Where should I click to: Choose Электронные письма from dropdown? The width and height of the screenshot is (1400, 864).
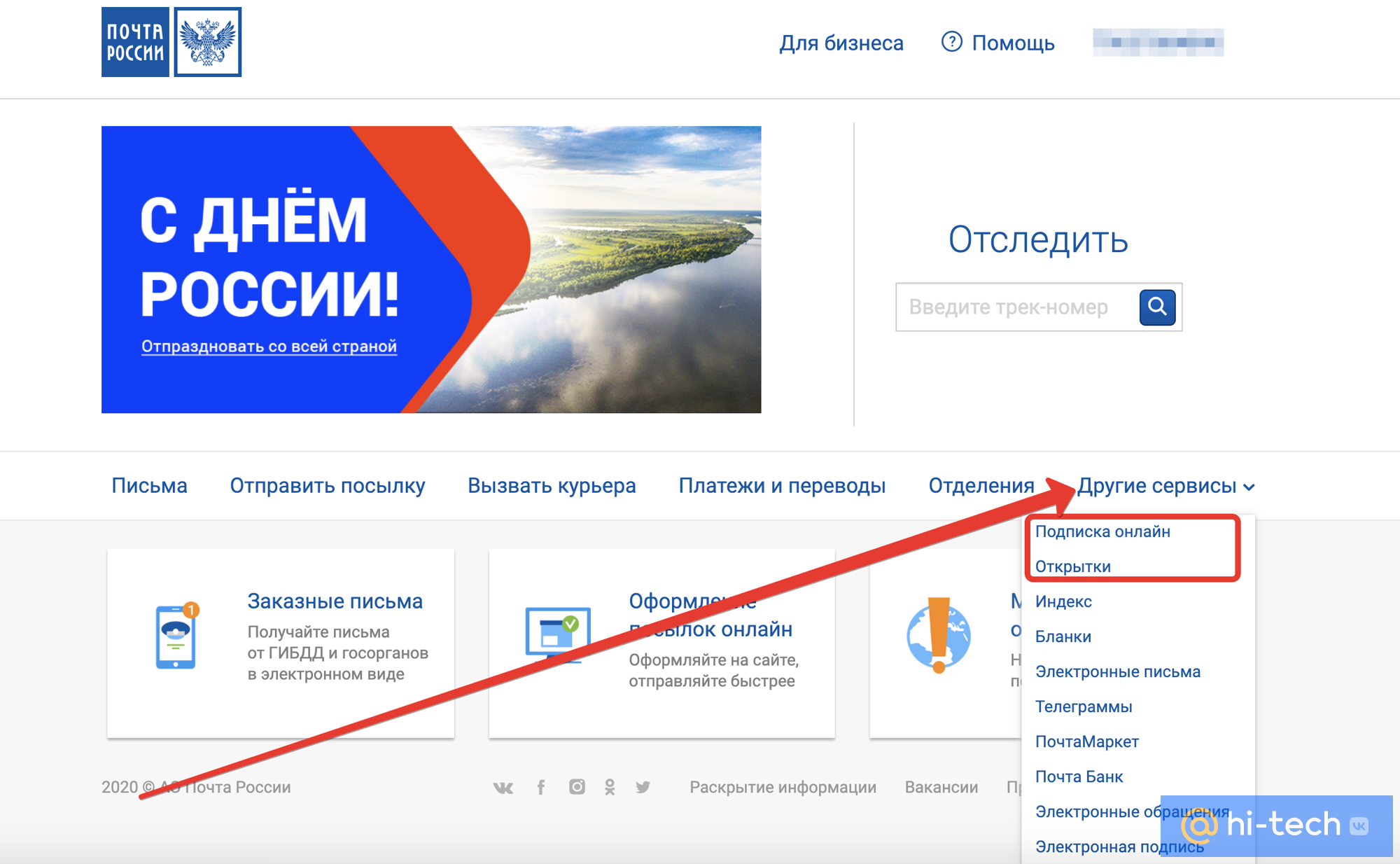tap(1118, 671)
